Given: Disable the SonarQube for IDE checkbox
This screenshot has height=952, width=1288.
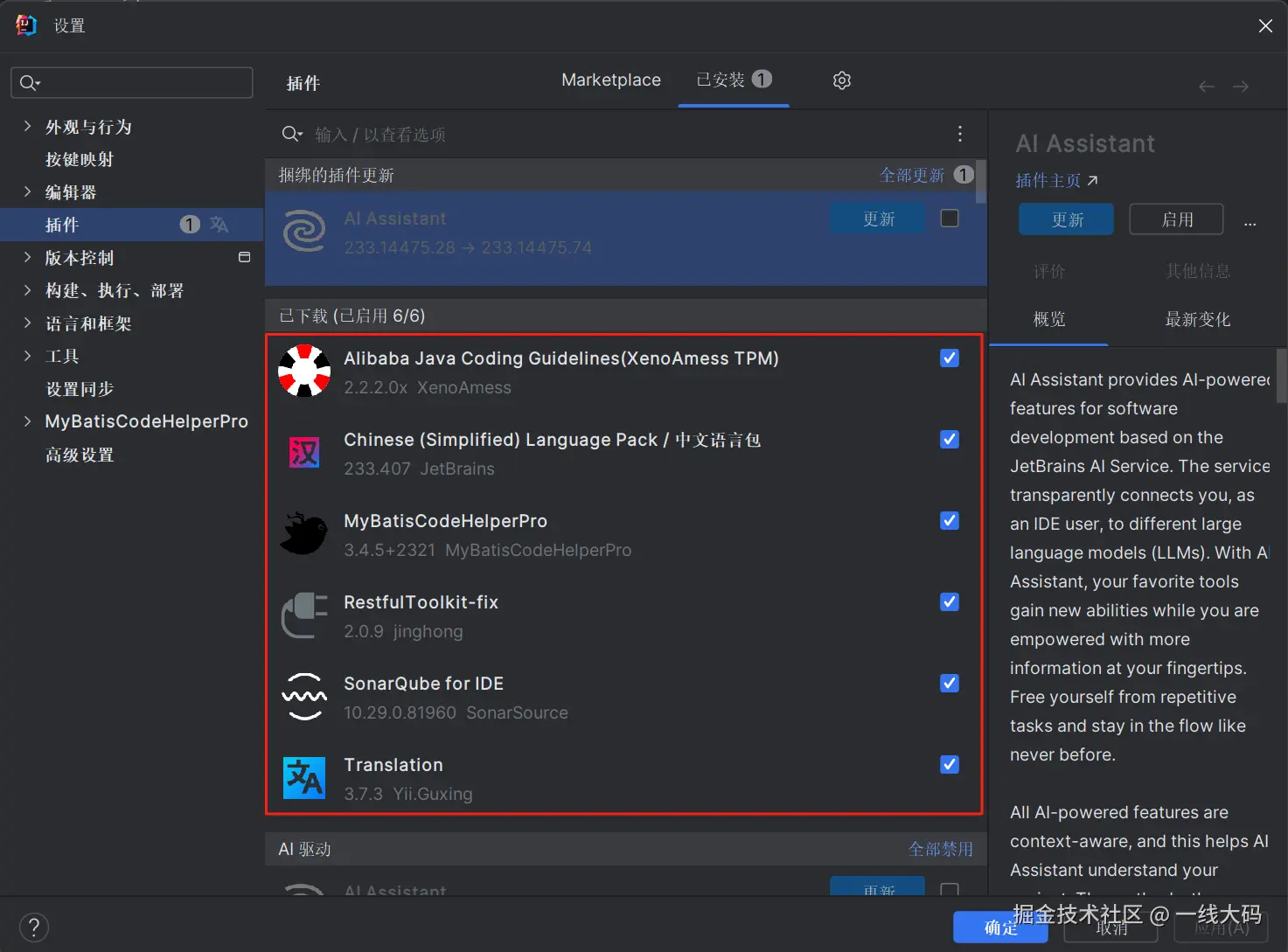Looking at the screenshot, I should coord(950,684).
